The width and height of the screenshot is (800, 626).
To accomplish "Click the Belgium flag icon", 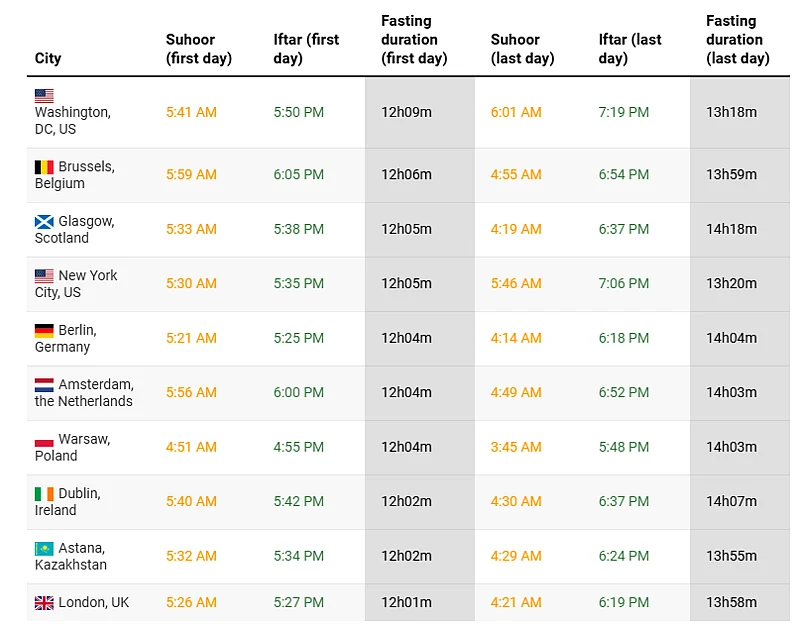I will (44, 167).
